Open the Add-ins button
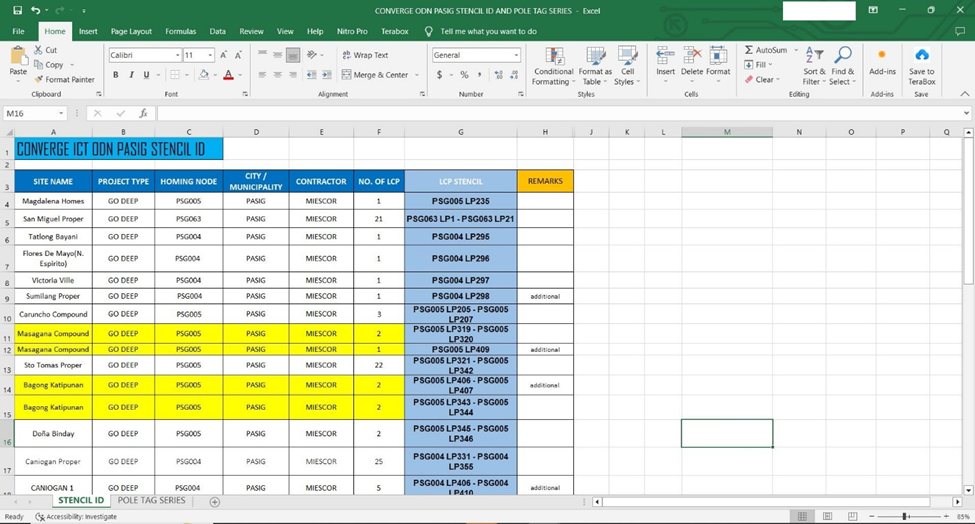Screen dimensions: 975x524 pyautogui.click(x=882, y=62)
